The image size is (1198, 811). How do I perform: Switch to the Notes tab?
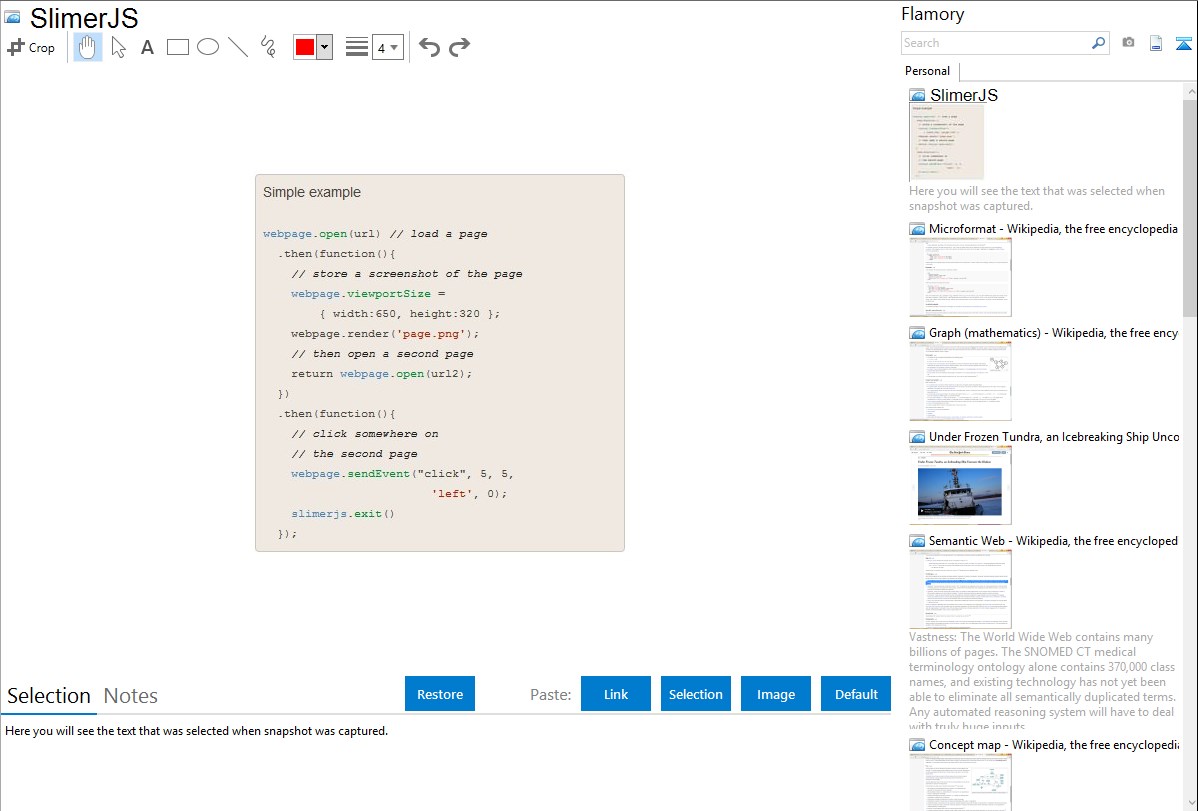[x=131, y=696]
